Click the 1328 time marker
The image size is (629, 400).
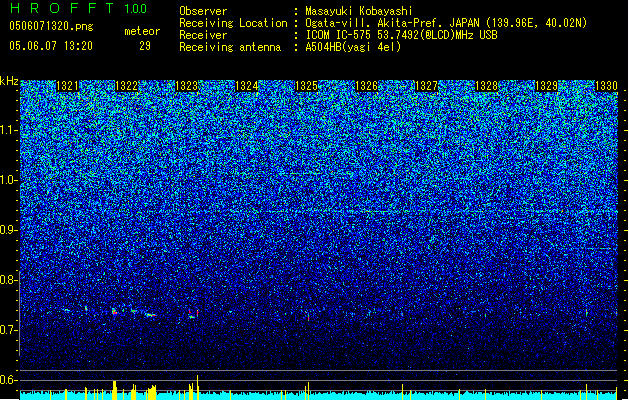point(487,86)
